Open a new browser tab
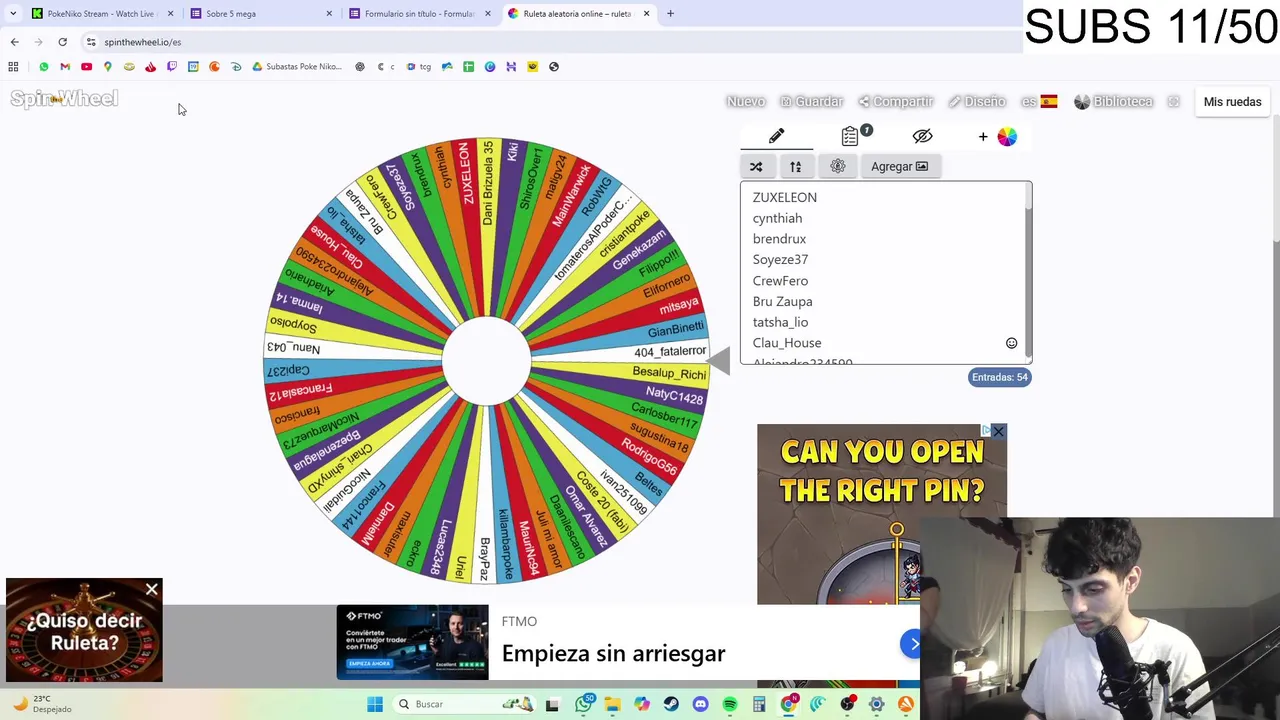Screen dimensions: 1280x720 (670, 14)
